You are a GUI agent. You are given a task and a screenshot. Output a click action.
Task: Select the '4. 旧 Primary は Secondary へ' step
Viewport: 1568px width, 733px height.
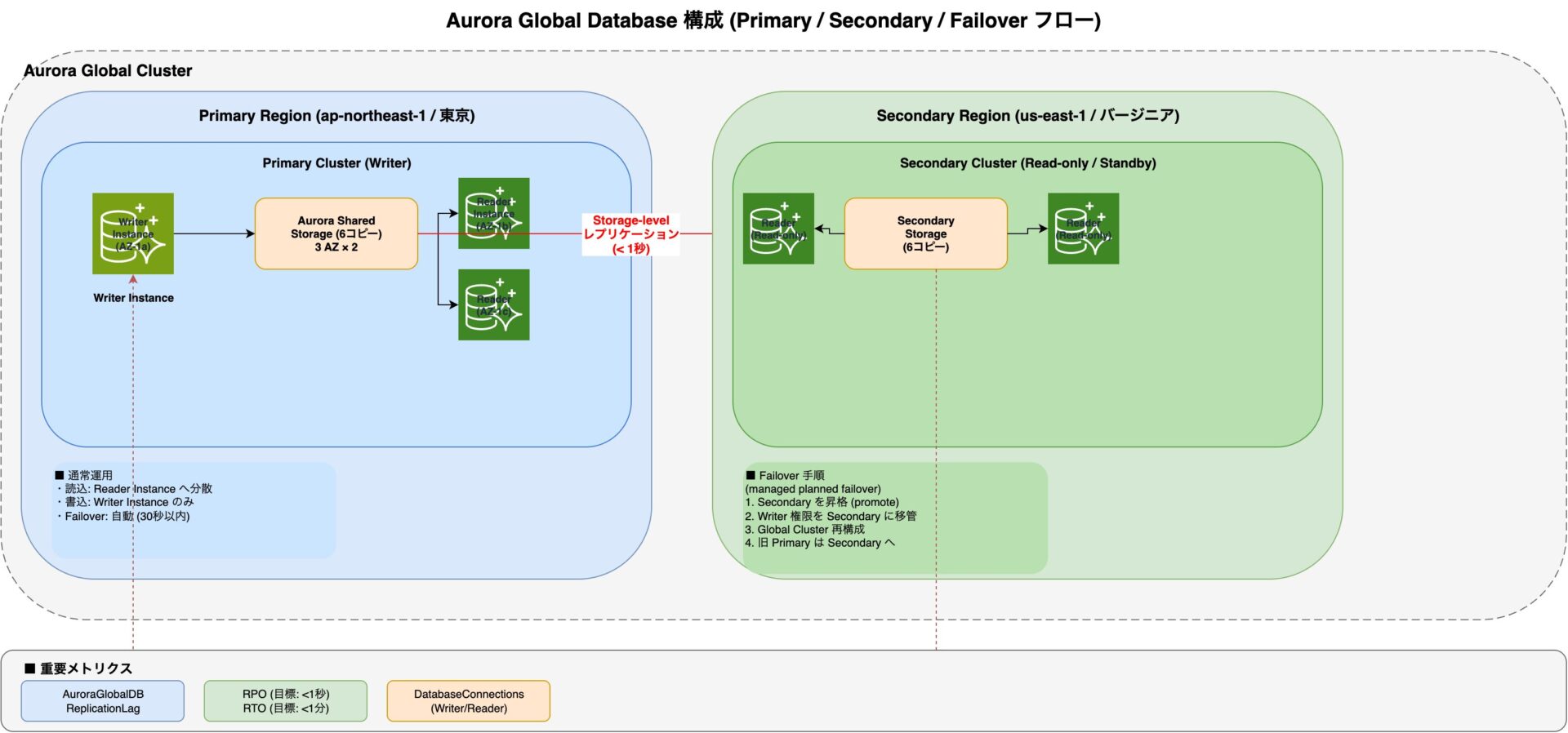(x=820, y=543)
